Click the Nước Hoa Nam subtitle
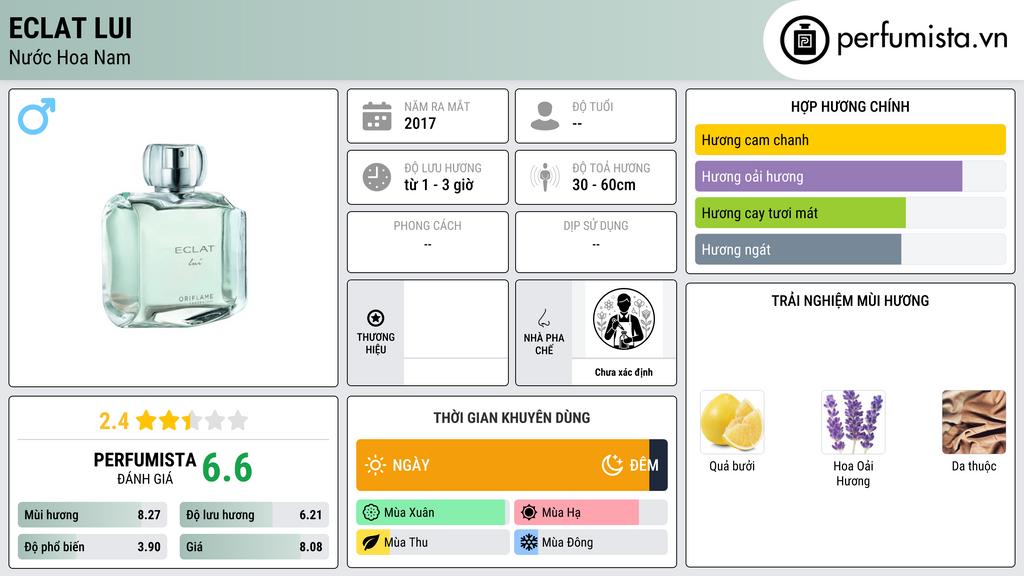This screenshot has height=576, width=1024. [x=70, y=57]
